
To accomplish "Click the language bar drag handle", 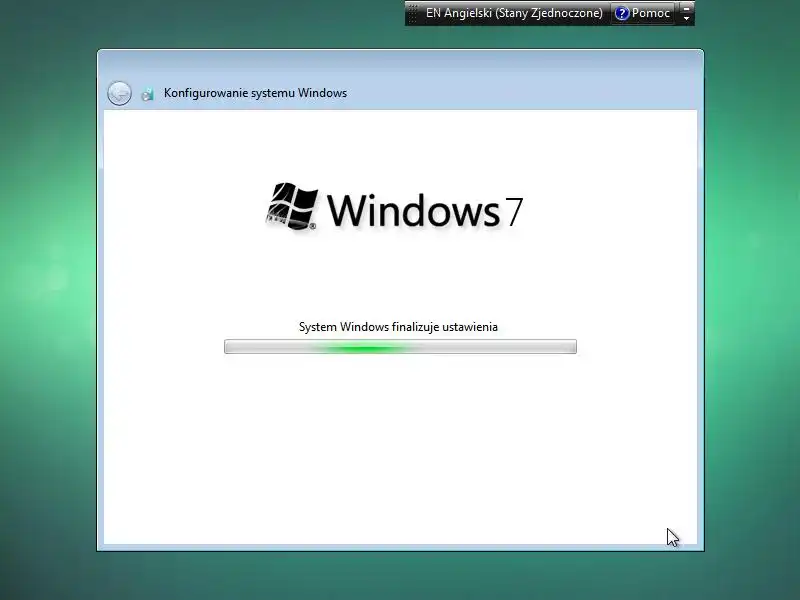I will 413,13.
